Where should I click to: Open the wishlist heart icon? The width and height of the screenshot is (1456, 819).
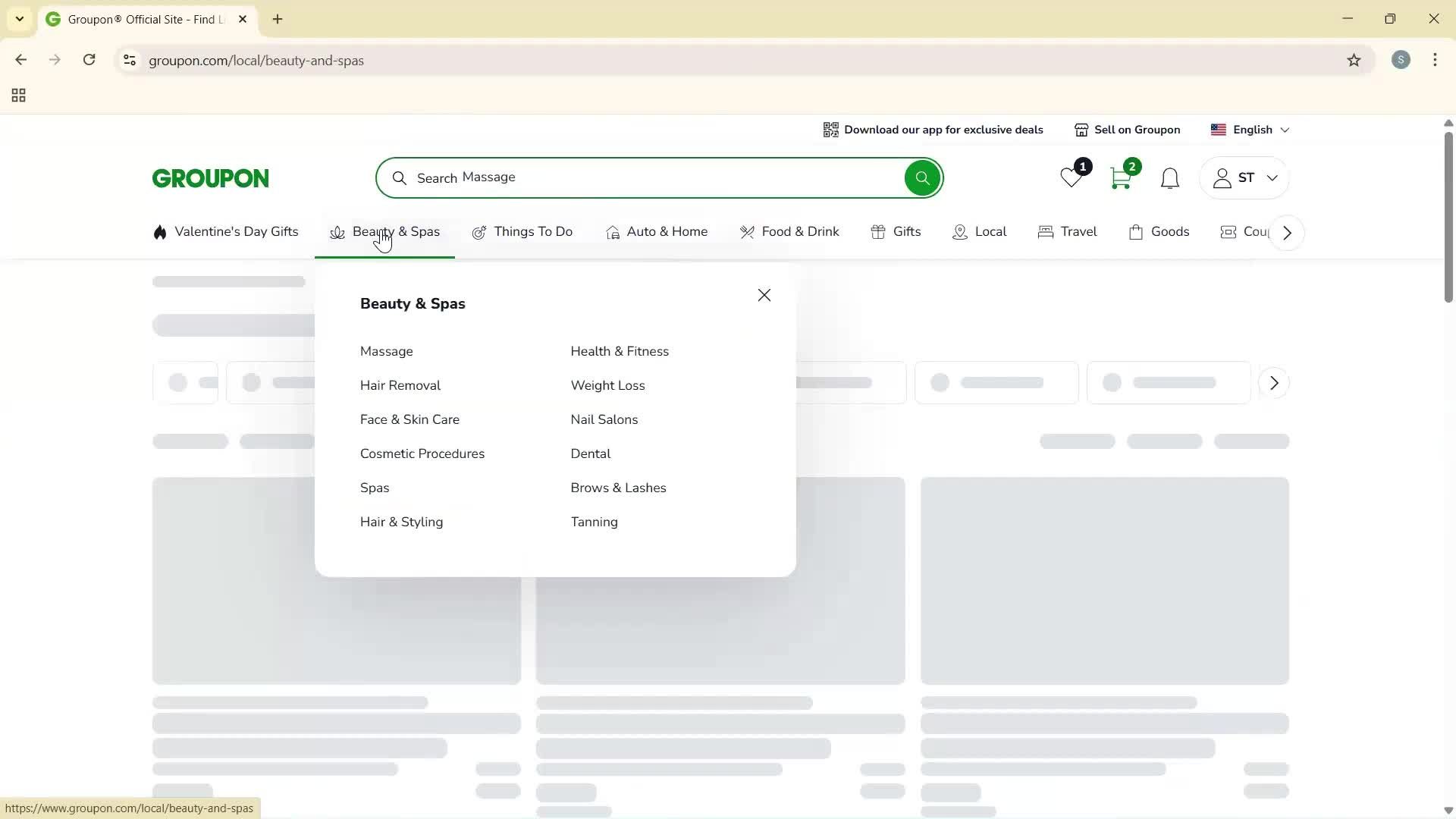(1070, 178)
